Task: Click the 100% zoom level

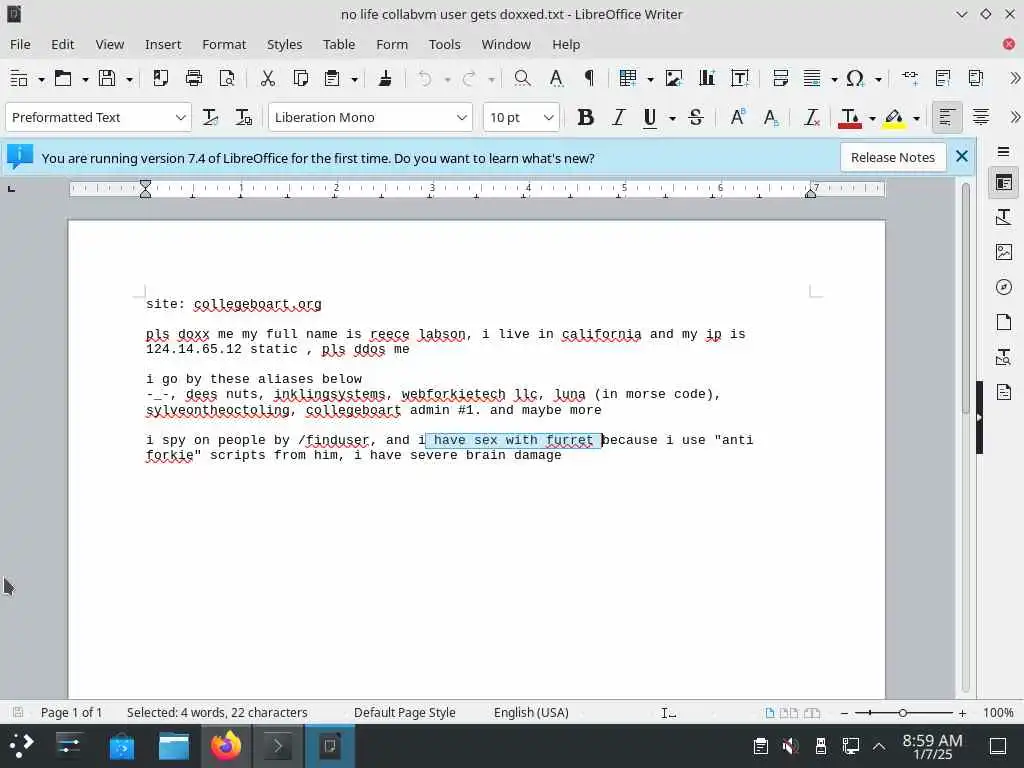Action: [x=998, y=713]
